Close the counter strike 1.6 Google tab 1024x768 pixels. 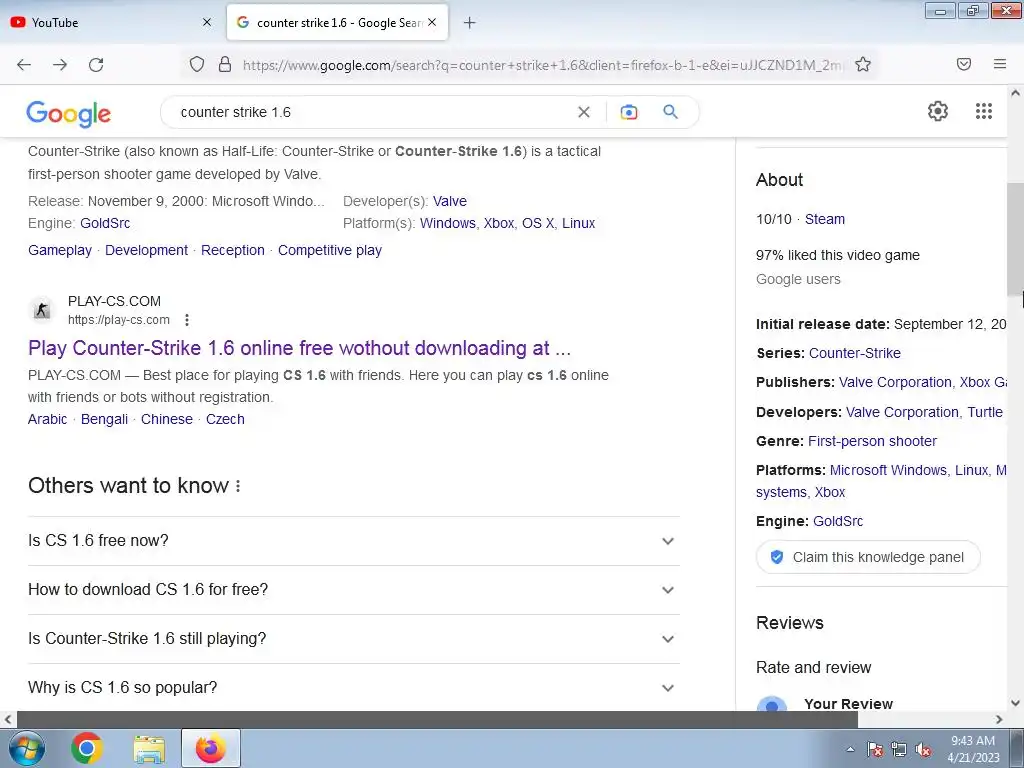[x=432, y=22]
